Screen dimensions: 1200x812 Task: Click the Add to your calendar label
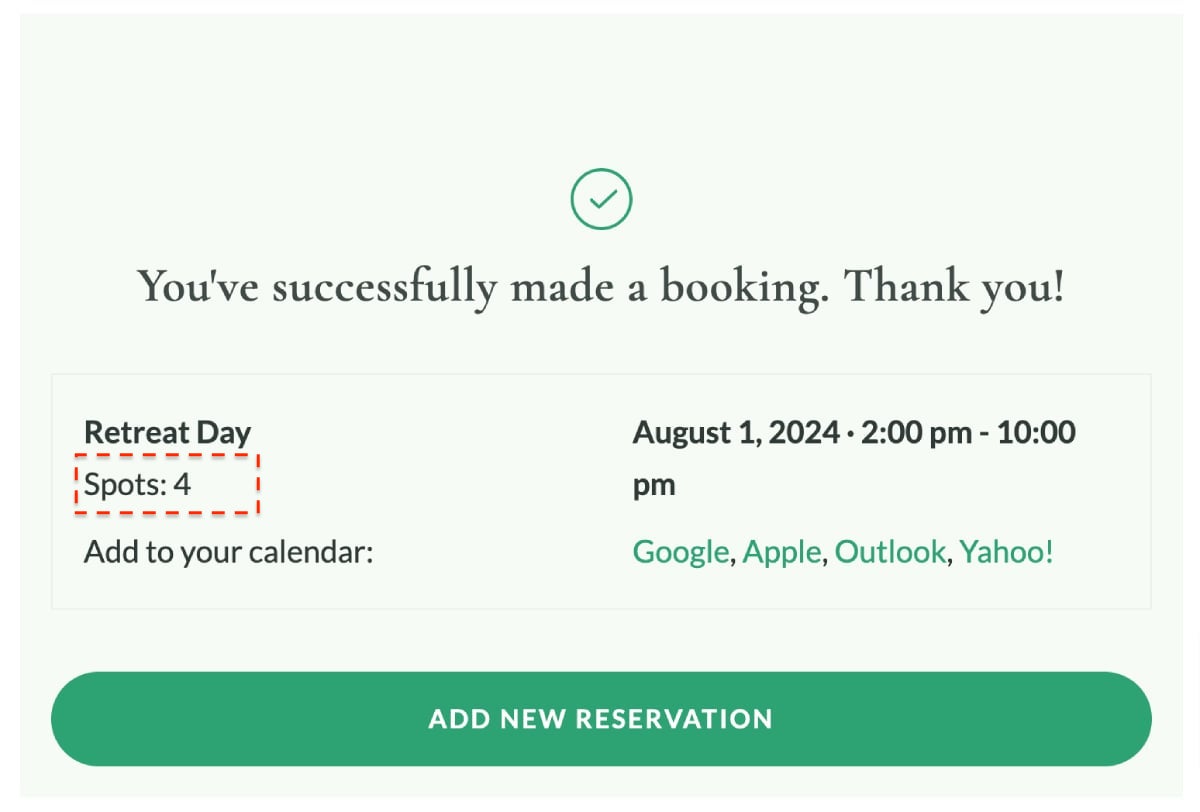point(228,552)
